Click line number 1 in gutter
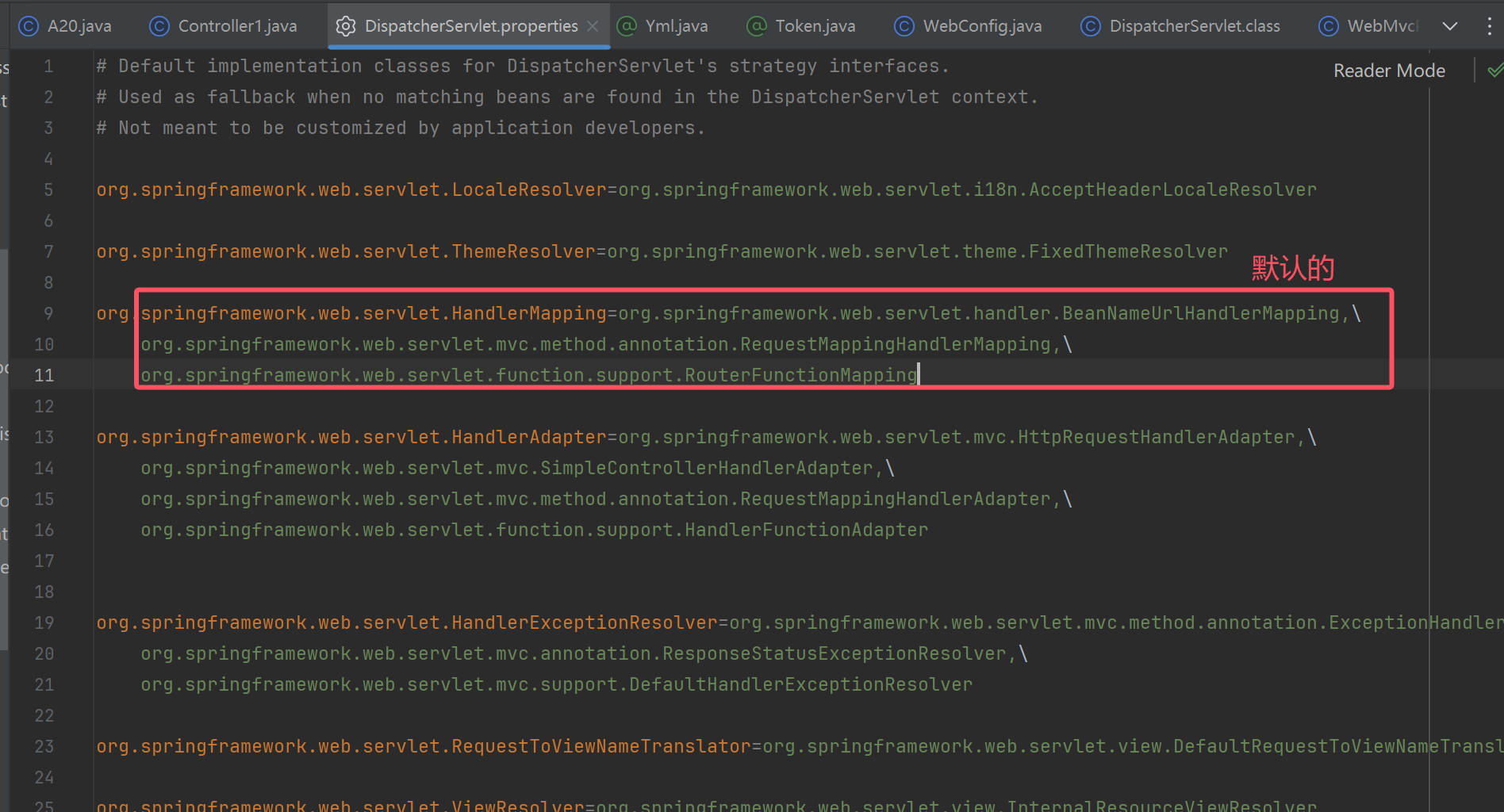Image resolution: width=1504 pixels, height=812 pixels. click(48, 66)
